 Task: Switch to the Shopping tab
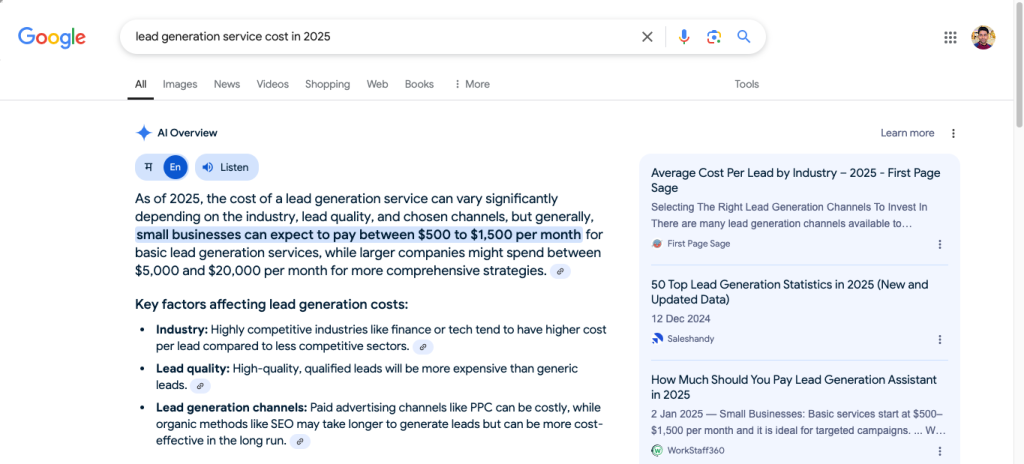[327, 84]
